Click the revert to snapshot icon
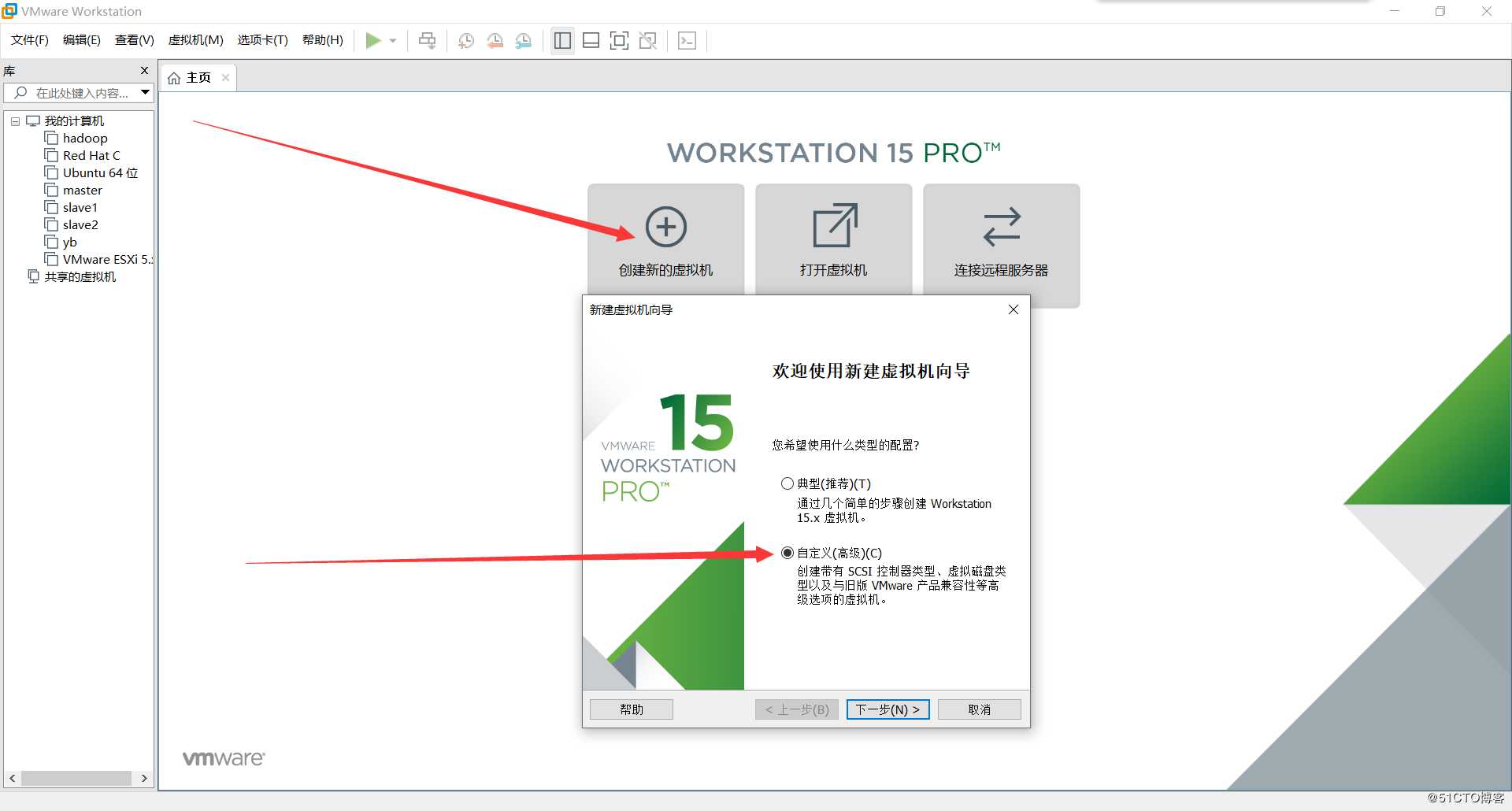Viewport: 1512px width, 811px height. pos(495,41)
